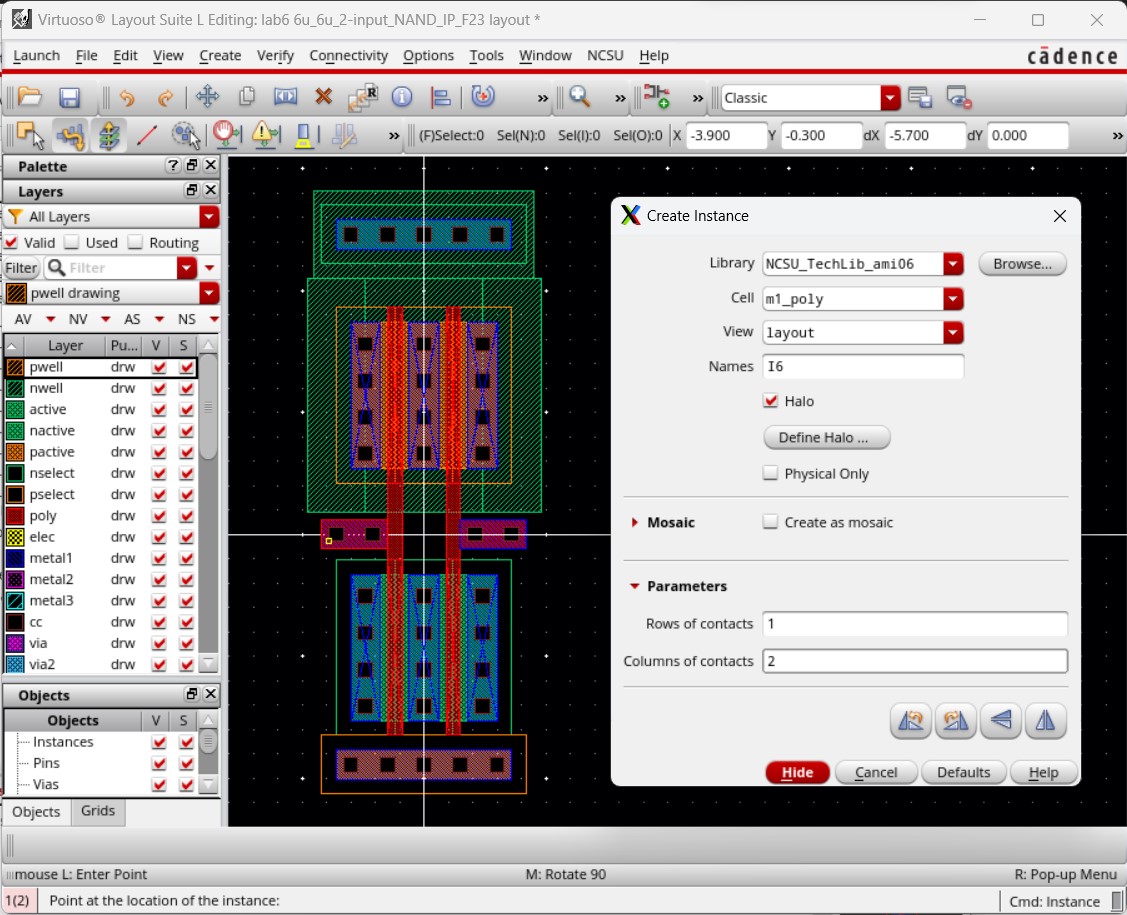Toggle selectable checkbox for poly layer

(186, 516)
